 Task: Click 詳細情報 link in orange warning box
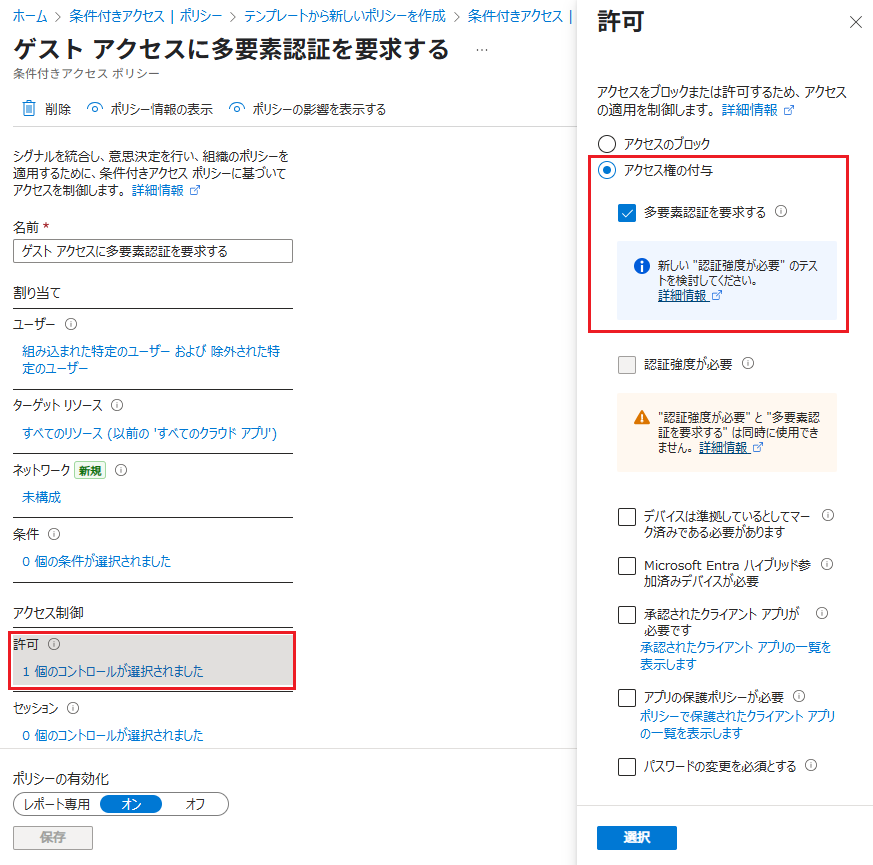tap(723, 448)
